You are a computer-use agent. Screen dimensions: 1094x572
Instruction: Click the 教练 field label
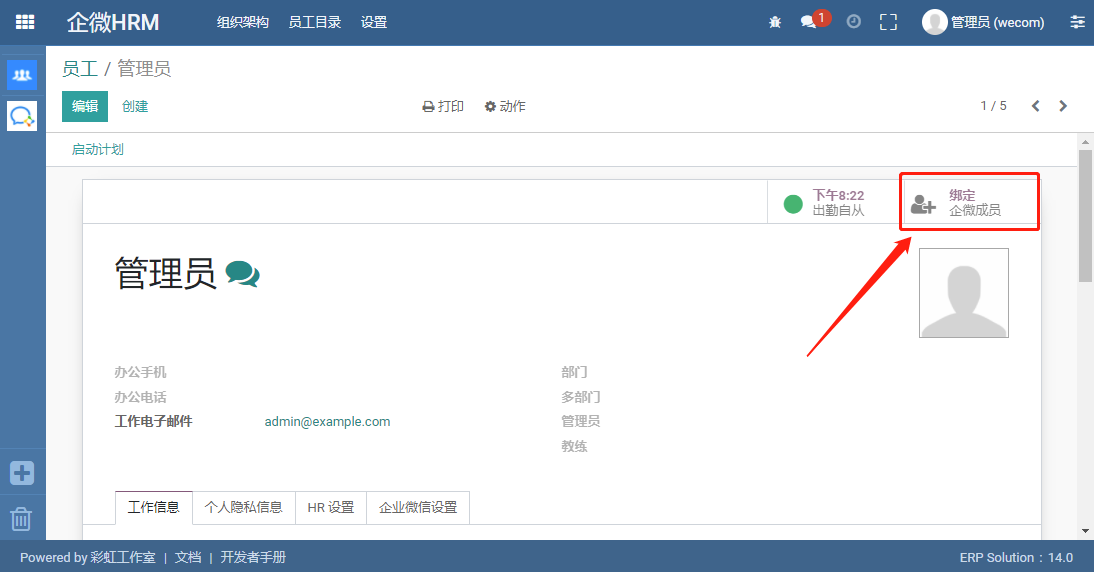[574, 446]
